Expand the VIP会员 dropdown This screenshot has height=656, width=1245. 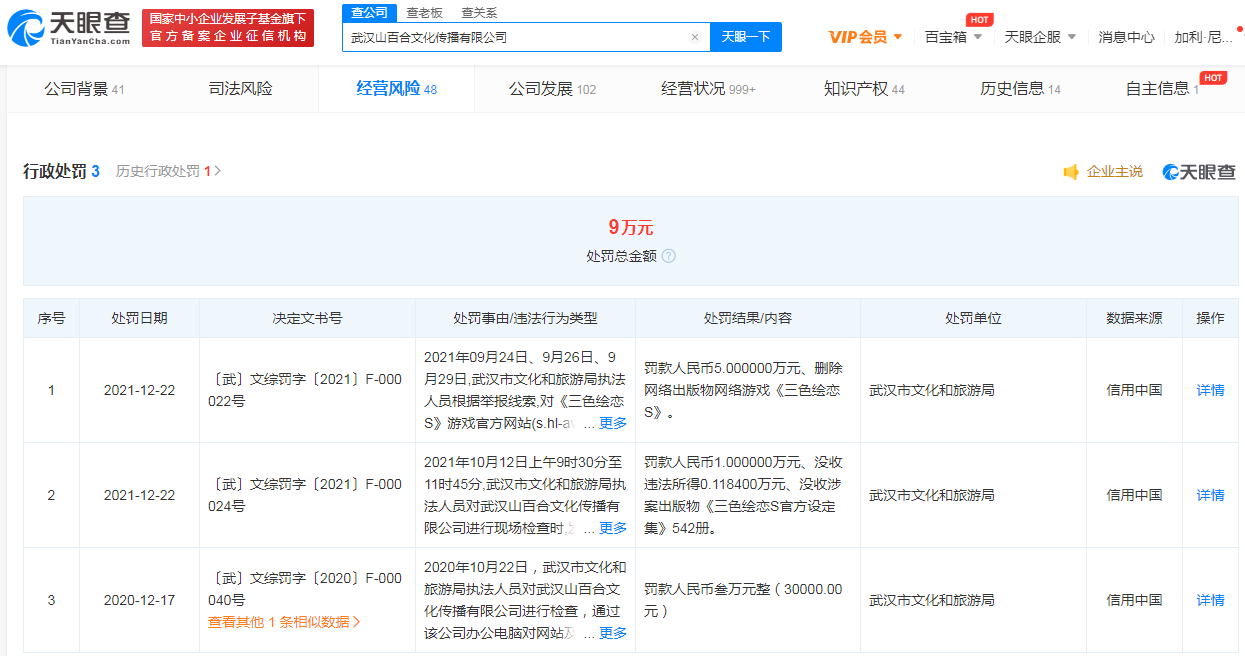click(866, 37)
